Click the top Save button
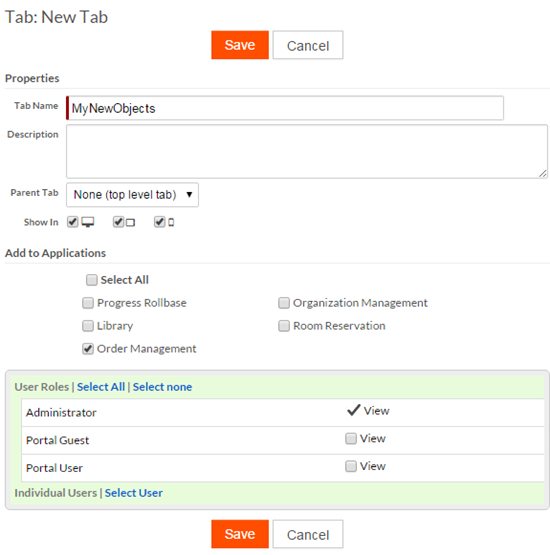This screenshot has height=555, width=550. (x=240, y=45)
